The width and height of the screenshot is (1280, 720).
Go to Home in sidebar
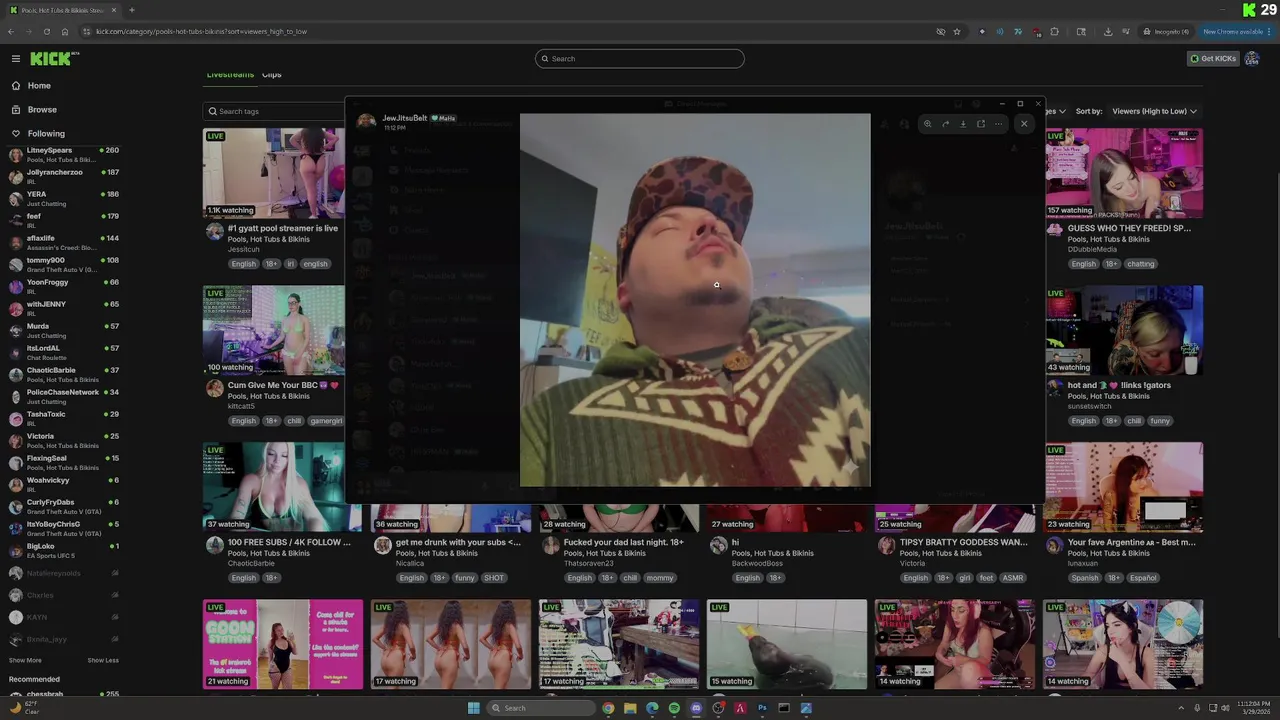[x=39, y=86]
